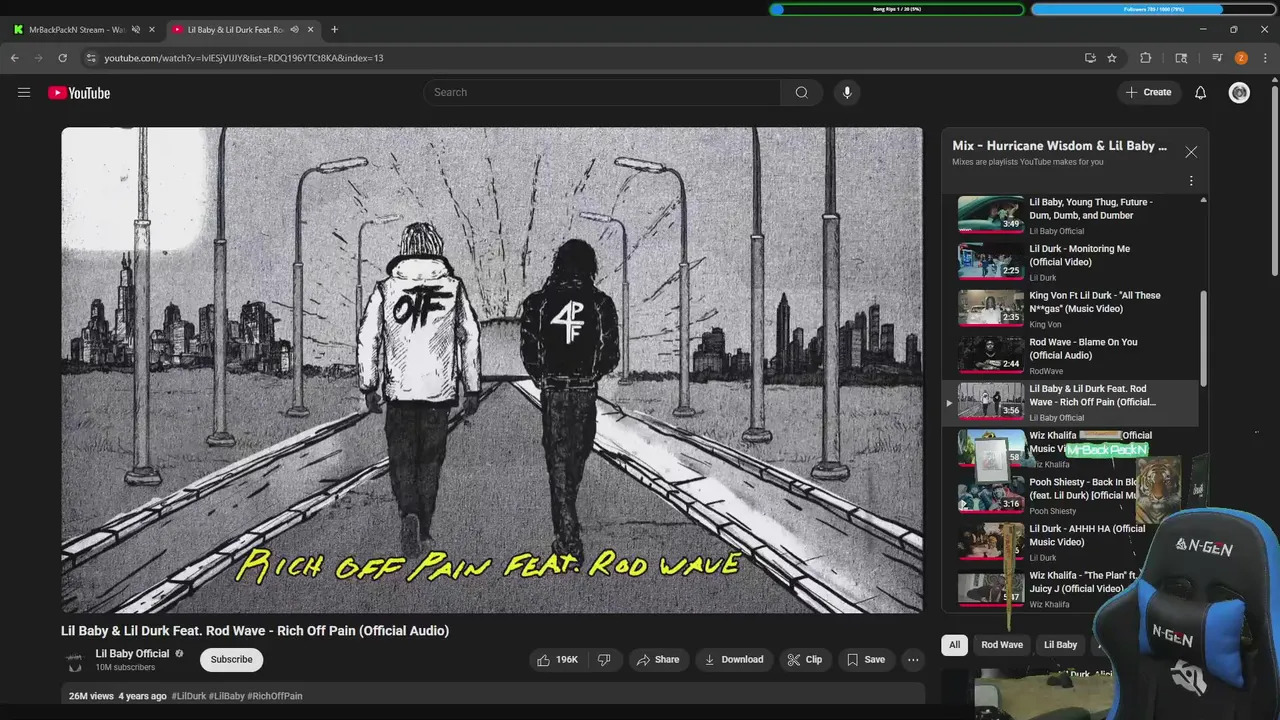The image size is (1280, 720).
Task: Click the install app icon in address bar
Action: [1090, 58]
